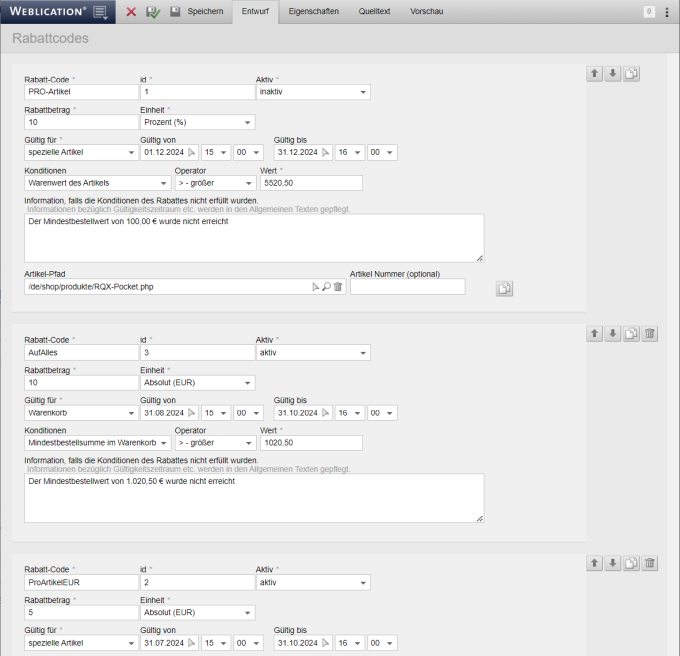The image size is (680, 656).
Task: Click the Rabatt-Code field containing AufAlles
Action: (x=81, y=352)
